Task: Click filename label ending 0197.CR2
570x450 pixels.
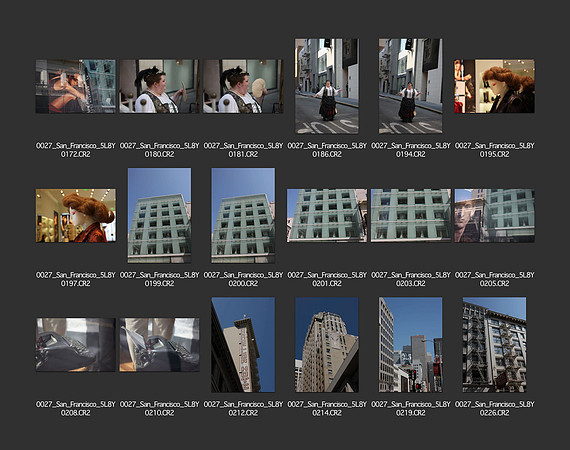Action: tap(76, 279)
